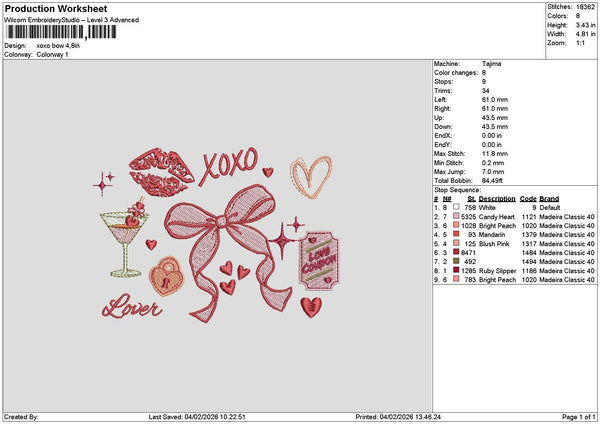Click the XOXO lettering in design
The image size is (600, 424).
229,163
